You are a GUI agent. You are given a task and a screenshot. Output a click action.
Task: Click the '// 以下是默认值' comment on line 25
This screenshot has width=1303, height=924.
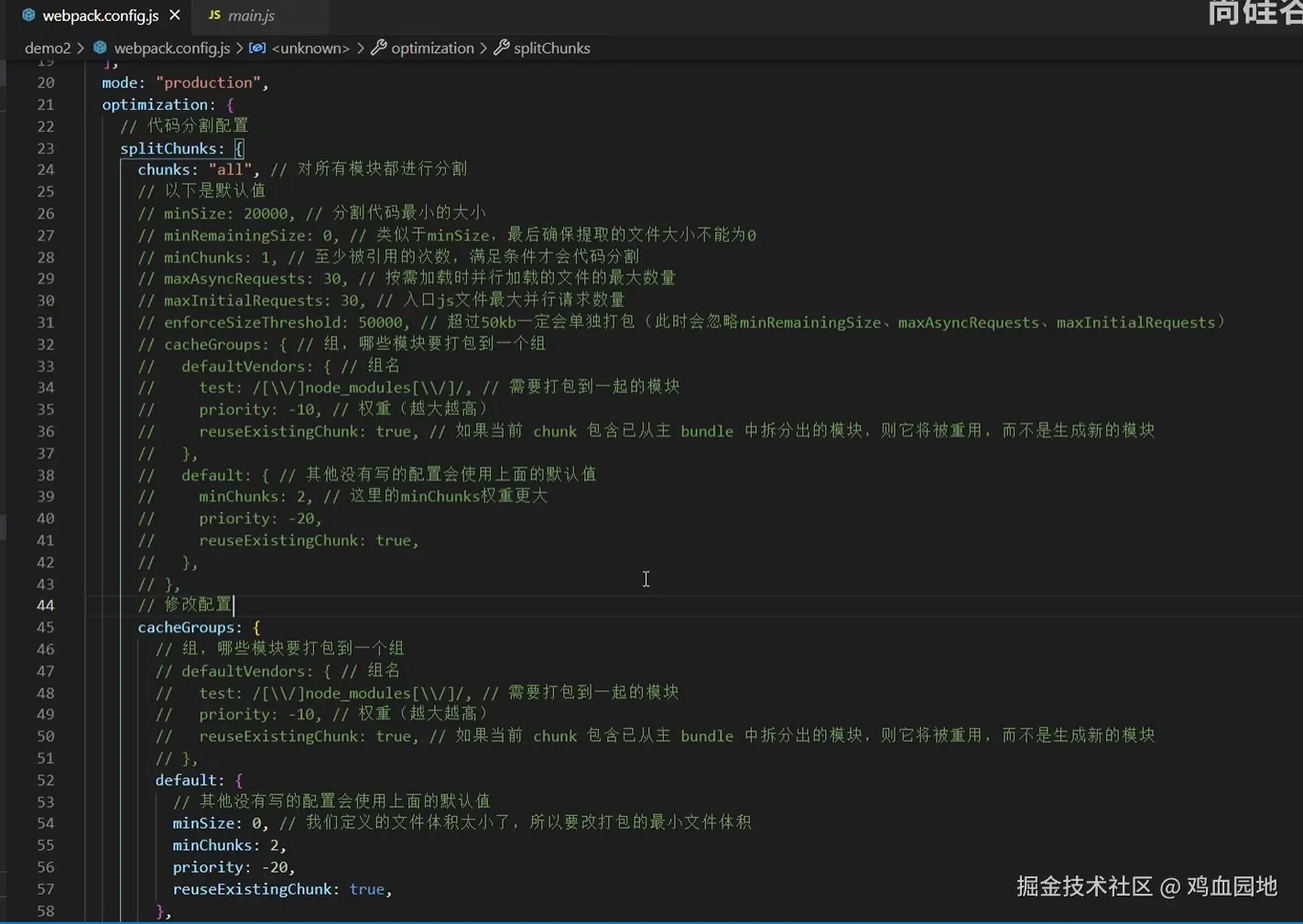click(201, 191)
